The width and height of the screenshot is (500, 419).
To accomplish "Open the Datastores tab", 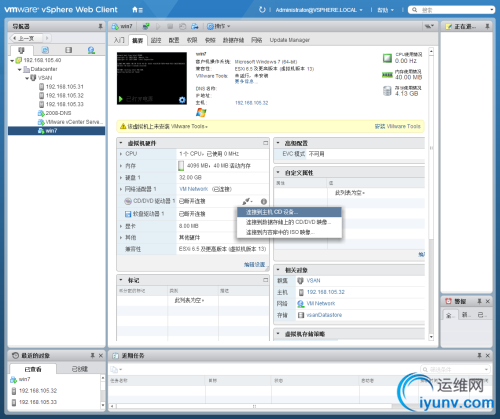I will point(233,40).
